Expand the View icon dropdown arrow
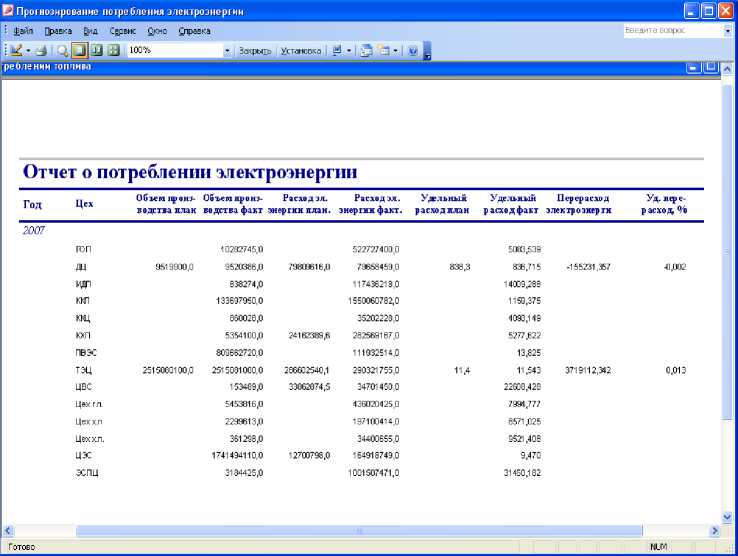Viewport: 738px width, 556px height. click(x=28, y=50)
